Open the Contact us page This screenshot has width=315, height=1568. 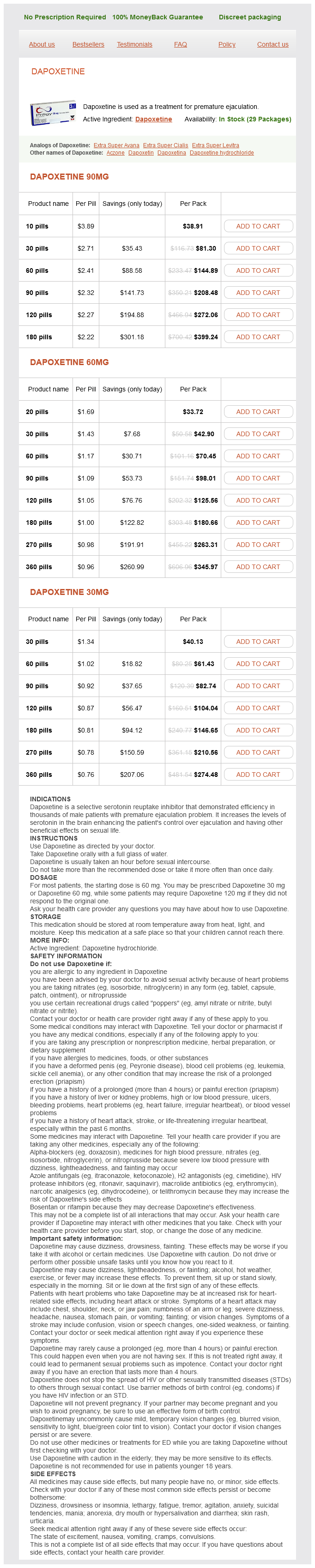coord(273,44)
